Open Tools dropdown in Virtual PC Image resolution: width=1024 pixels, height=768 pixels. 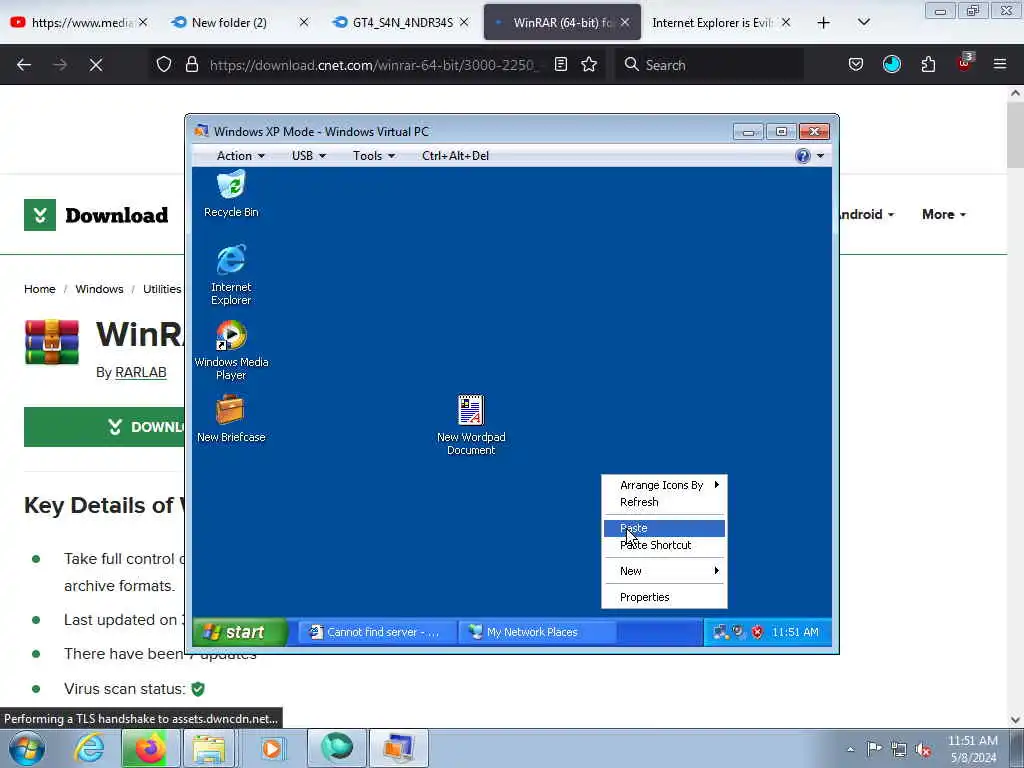click(374, 155)
